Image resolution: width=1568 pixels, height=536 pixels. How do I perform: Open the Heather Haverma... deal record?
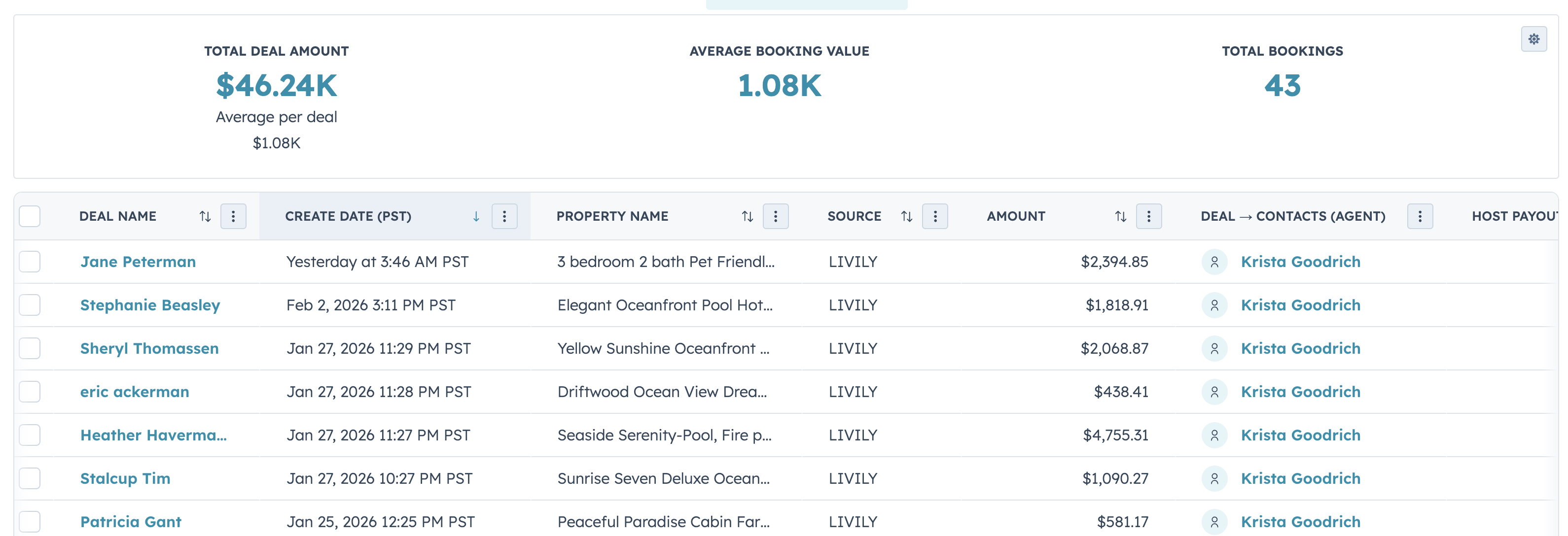click(x=153, y=435)
